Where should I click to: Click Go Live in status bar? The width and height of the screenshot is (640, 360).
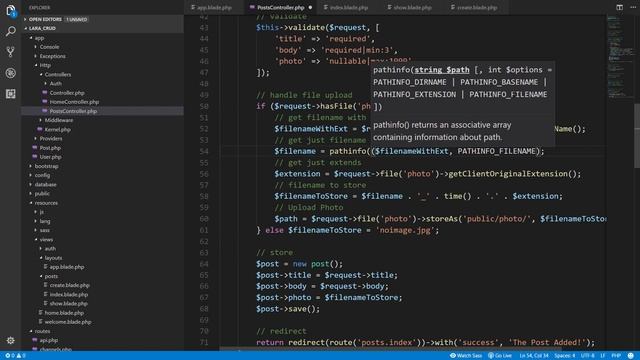500,356
